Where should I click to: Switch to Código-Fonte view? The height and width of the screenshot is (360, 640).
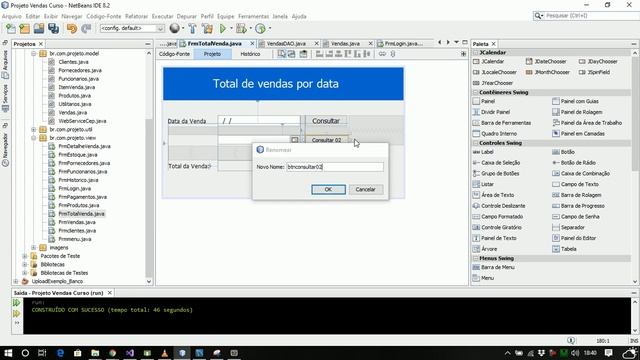[174, 54]
